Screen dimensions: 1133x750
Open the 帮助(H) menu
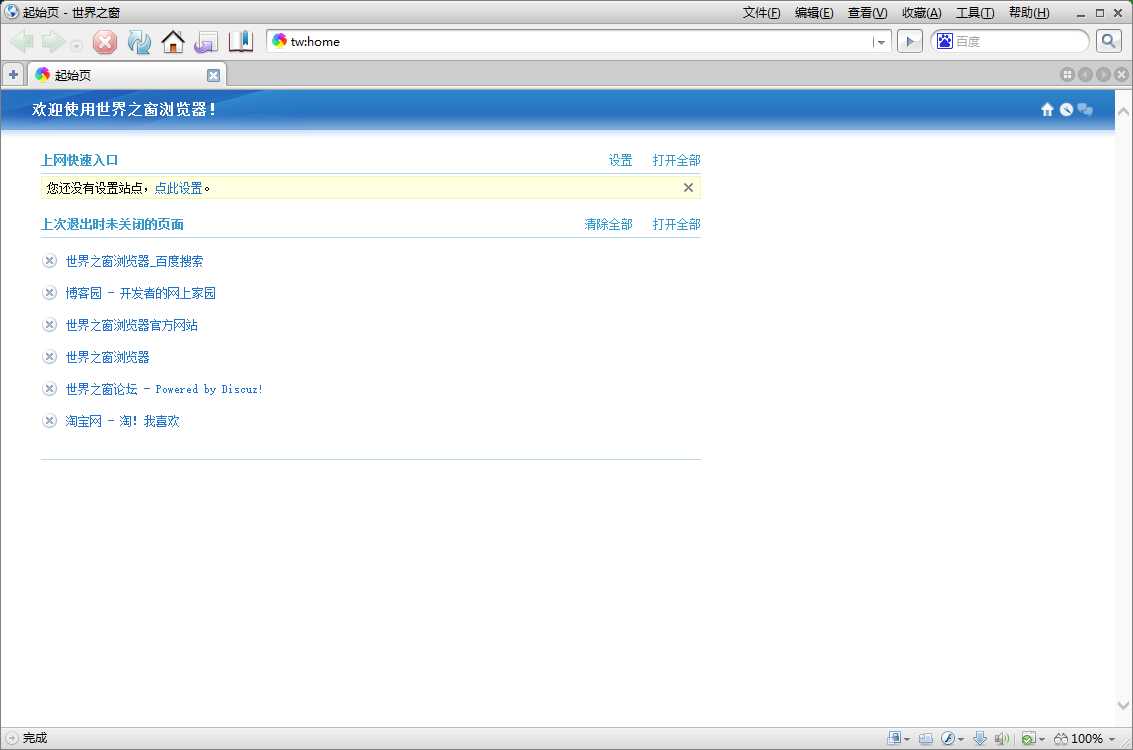[1030, 13]
